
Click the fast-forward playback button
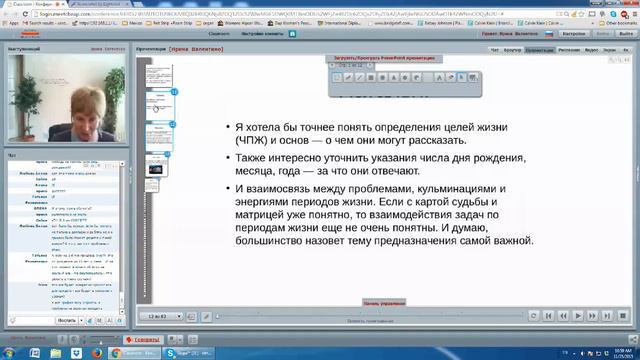pyautogui.click(x=593, y=316)
